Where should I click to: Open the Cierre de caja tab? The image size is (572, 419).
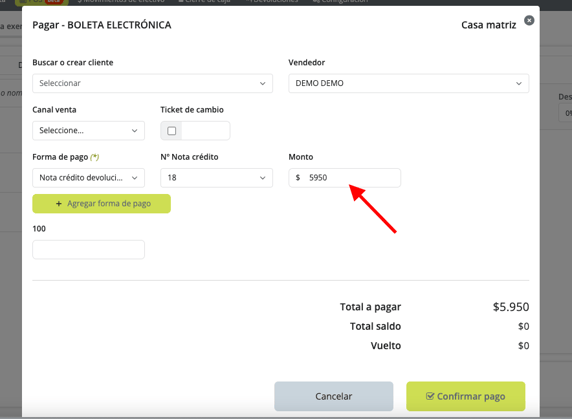coord(204,1)
